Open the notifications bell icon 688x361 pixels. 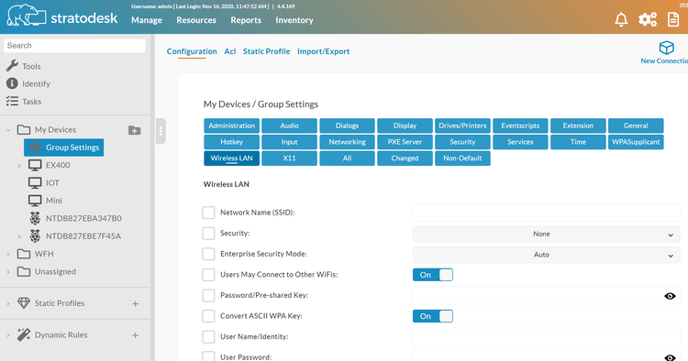point(621,20)
